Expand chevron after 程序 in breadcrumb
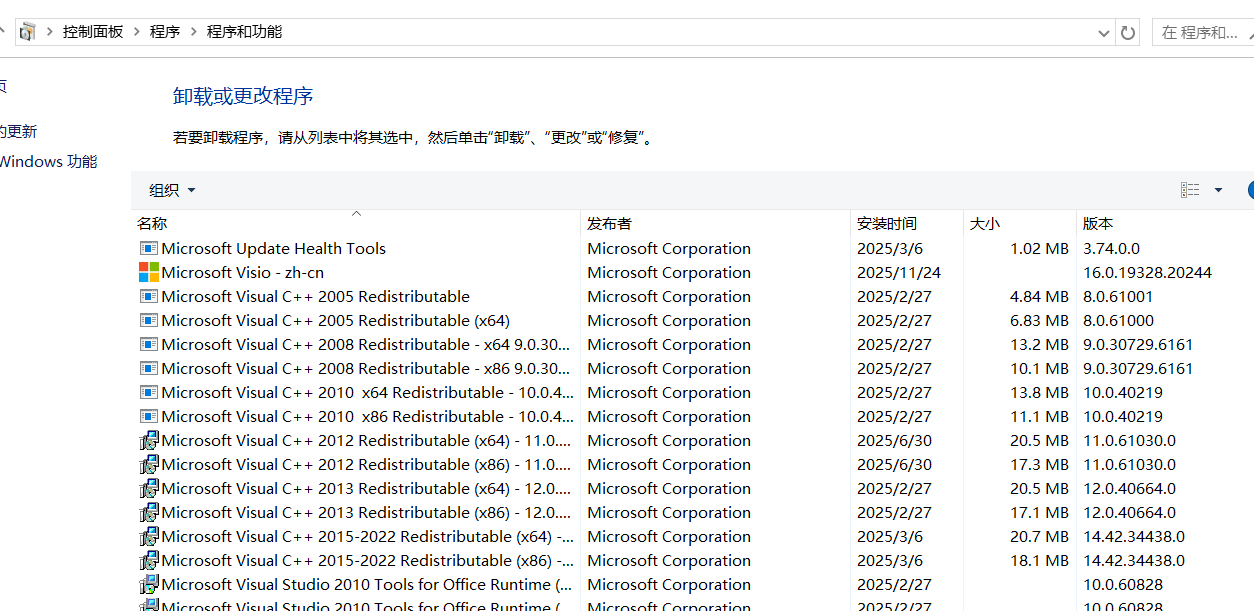The width and height of the screenshot is (1254, 611). pos(194,32)
